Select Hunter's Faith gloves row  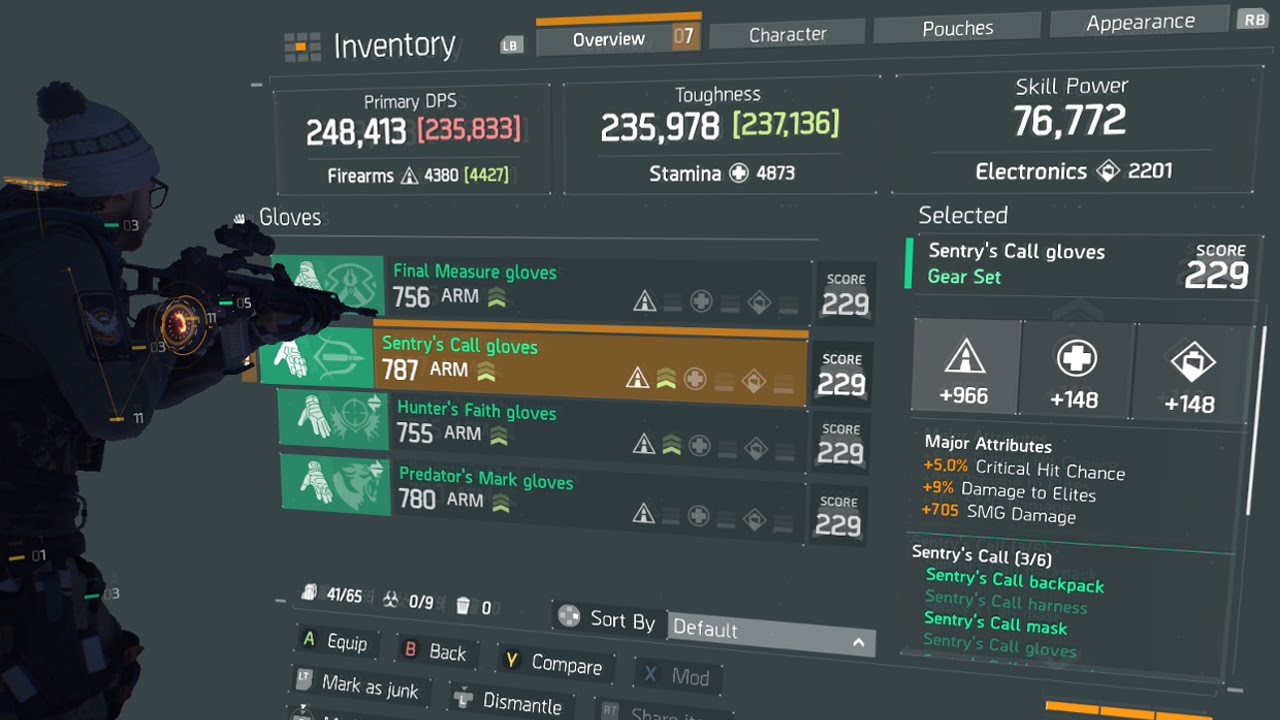tap(541, 428)
